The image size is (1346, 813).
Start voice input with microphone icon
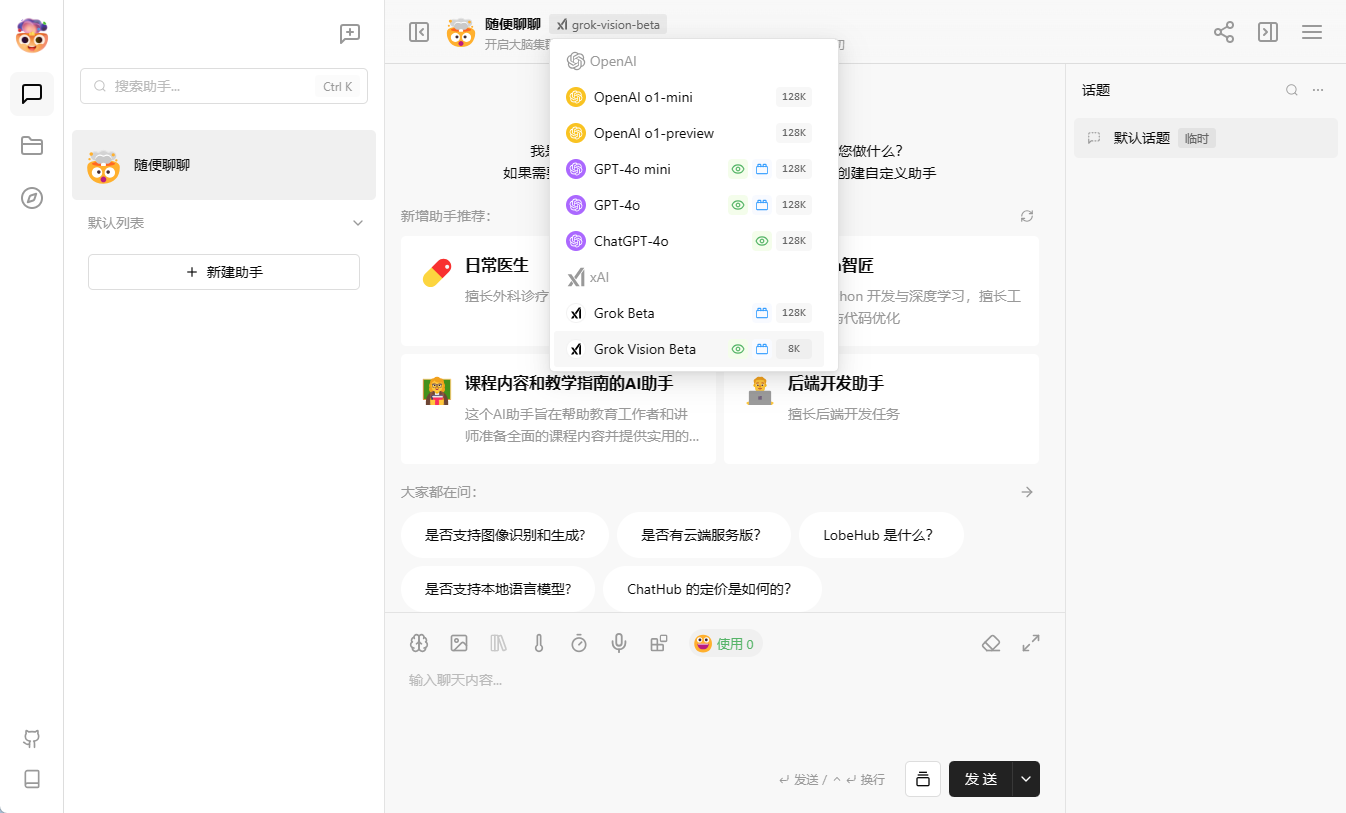(x=619, y=643)
